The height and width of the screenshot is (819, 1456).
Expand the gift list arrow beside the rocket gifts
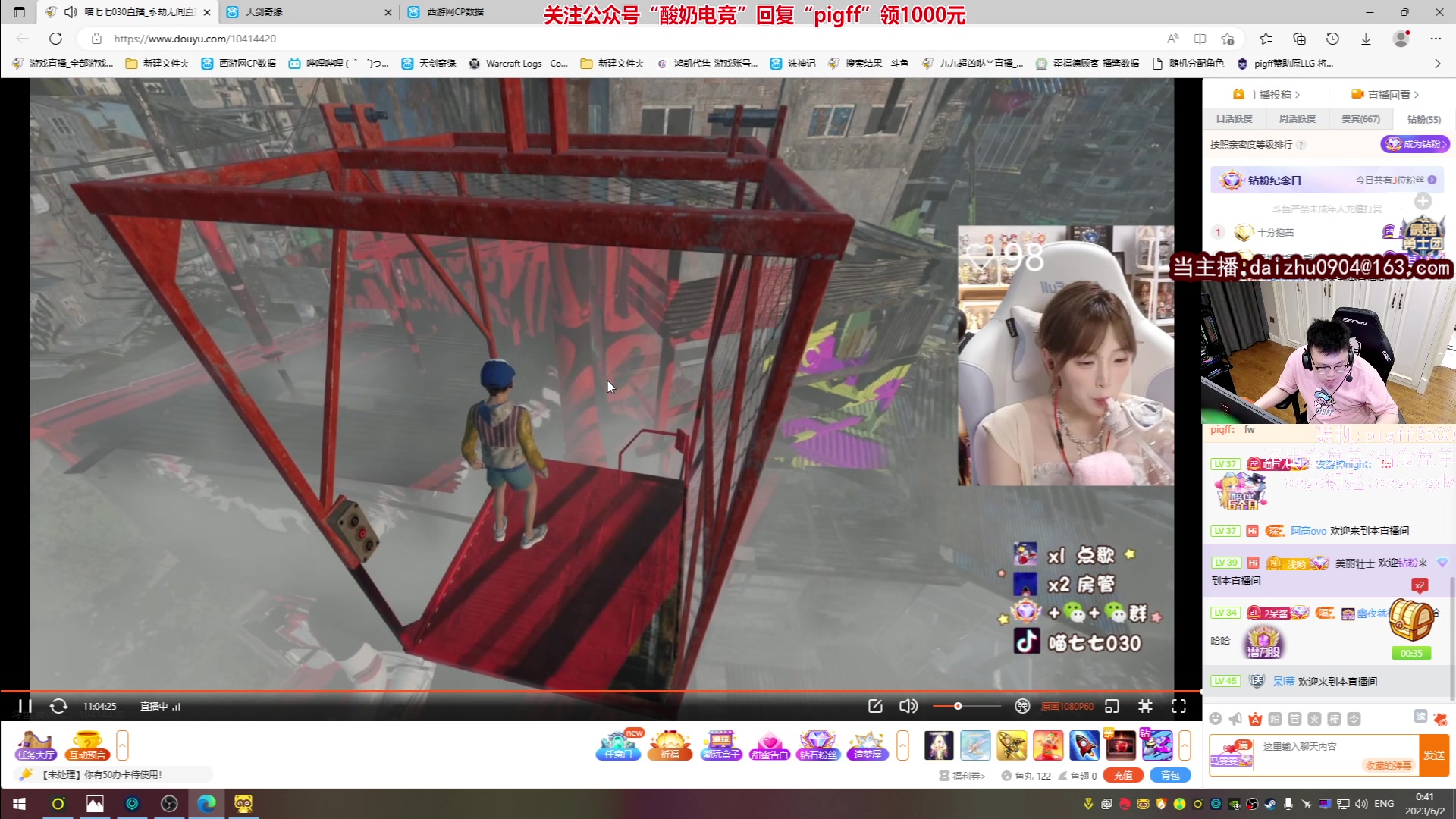pos(1185,745)
